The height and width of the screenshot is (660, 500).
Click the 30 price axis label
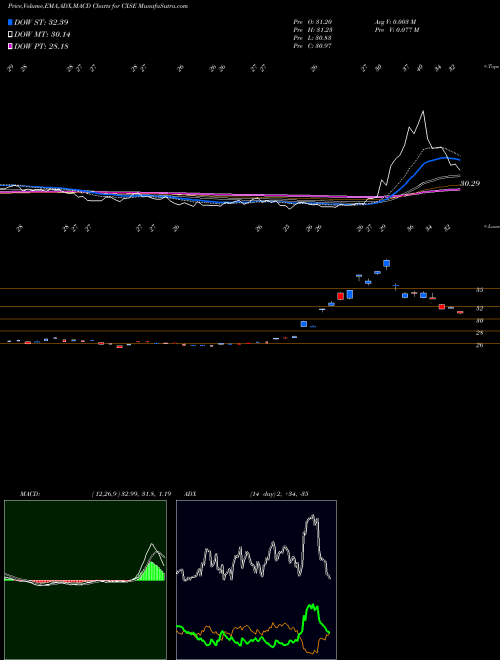pyautogui.click(x=479, y=320)
